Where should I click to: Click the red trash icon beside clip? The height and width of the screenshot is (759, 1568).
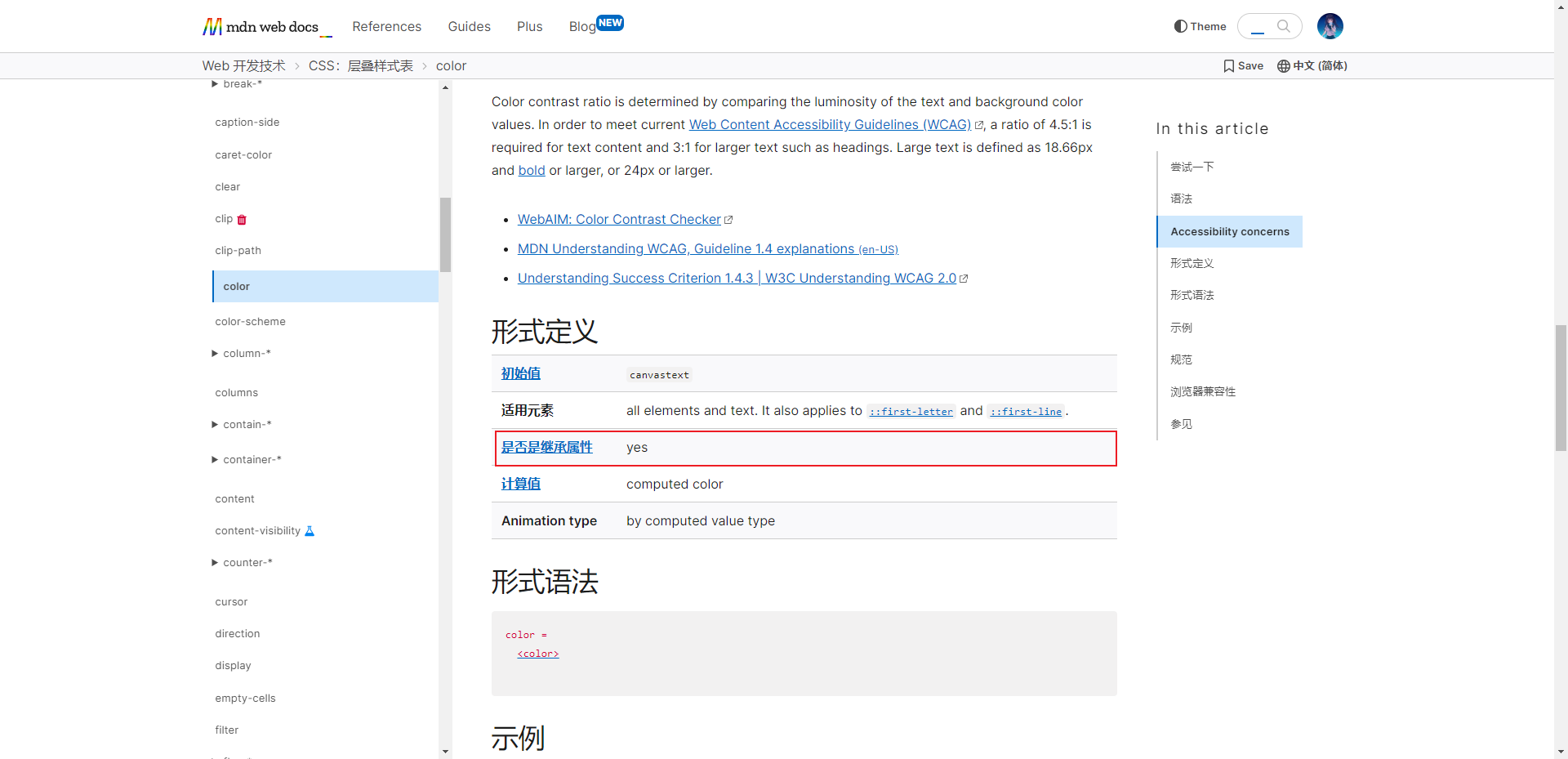point(242,220)
